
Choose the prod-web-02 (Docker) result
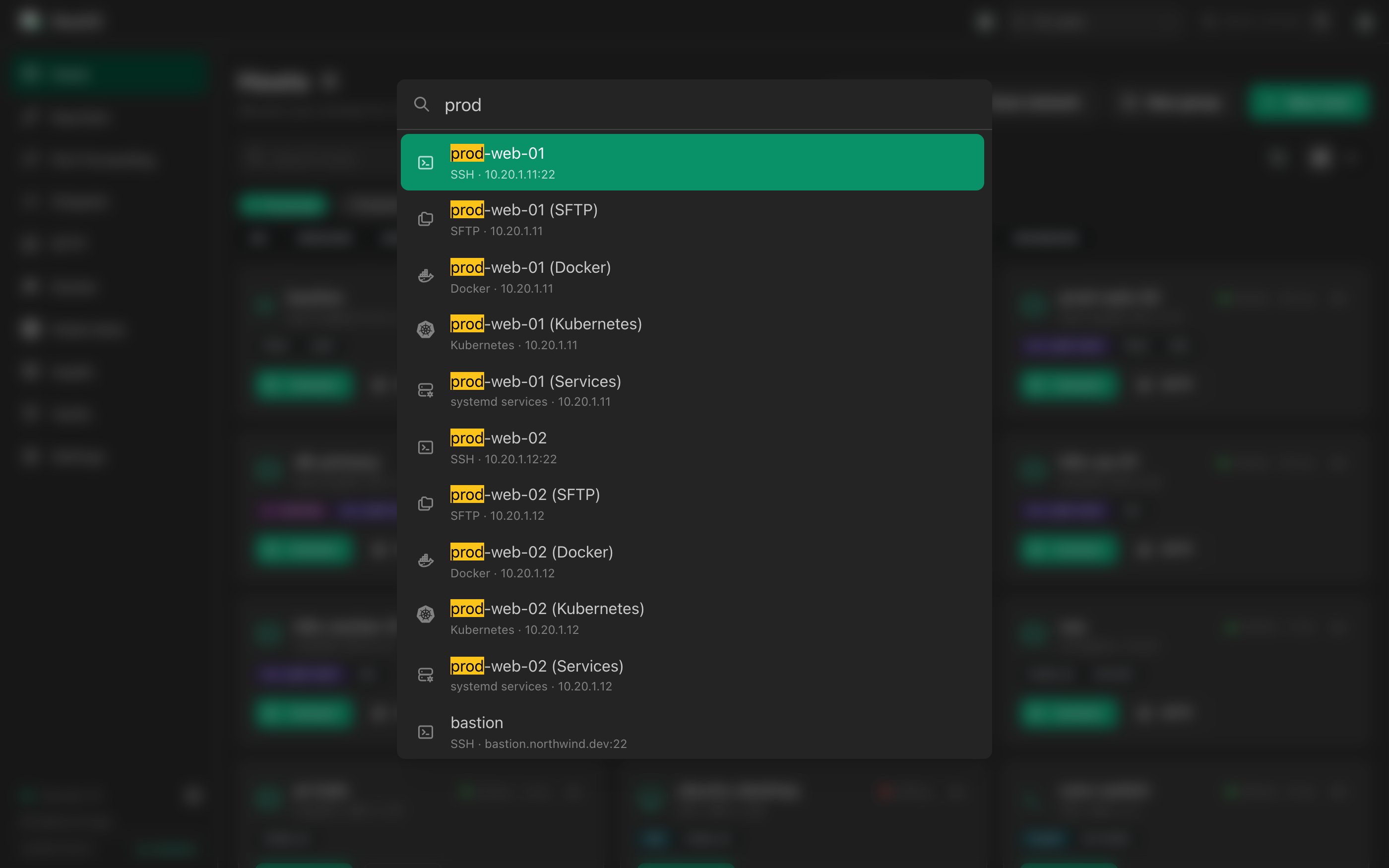692,561
